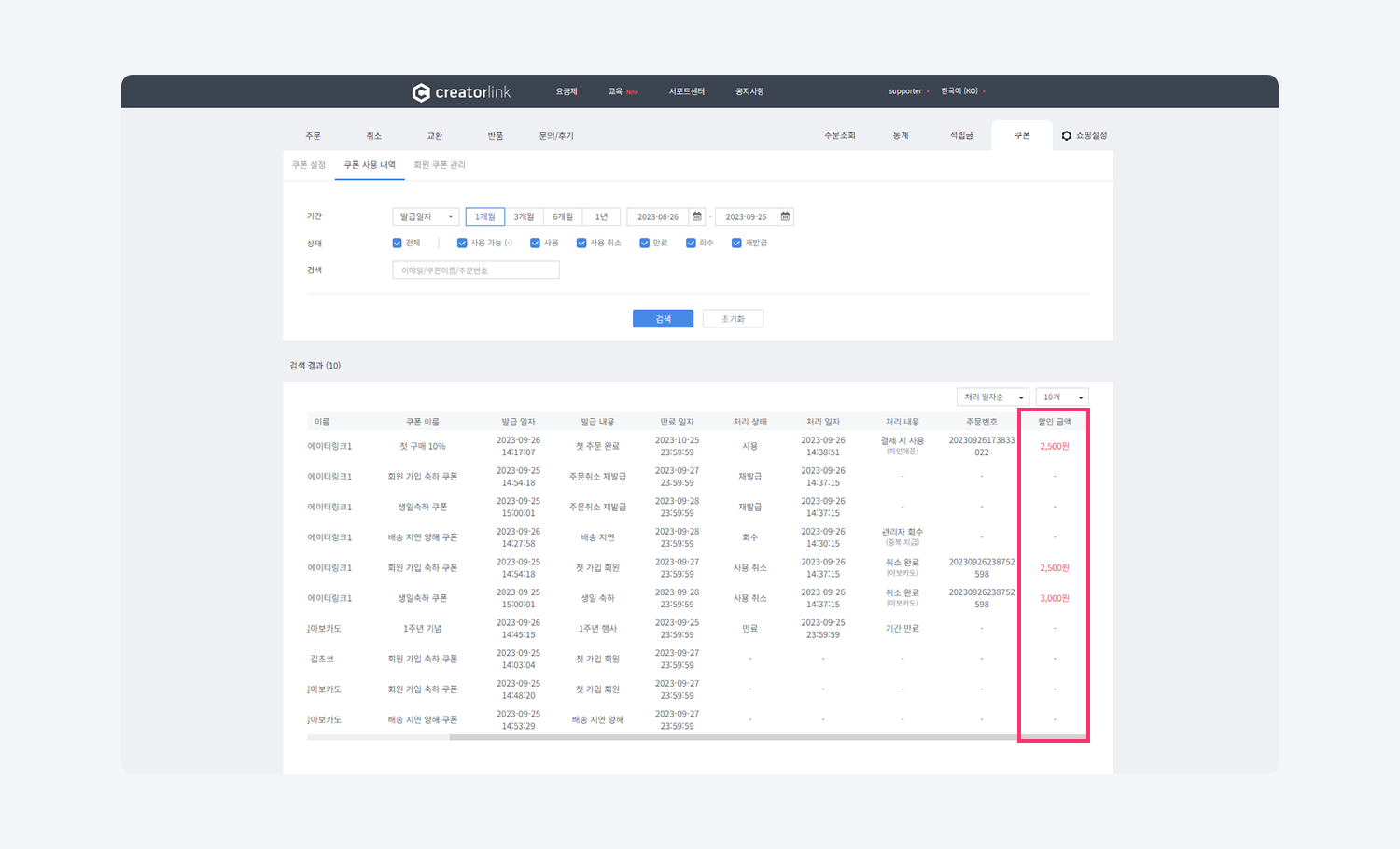Reset filters with the 초기화 button
This screenshot has height=849, width=1400.
point(733,319)
